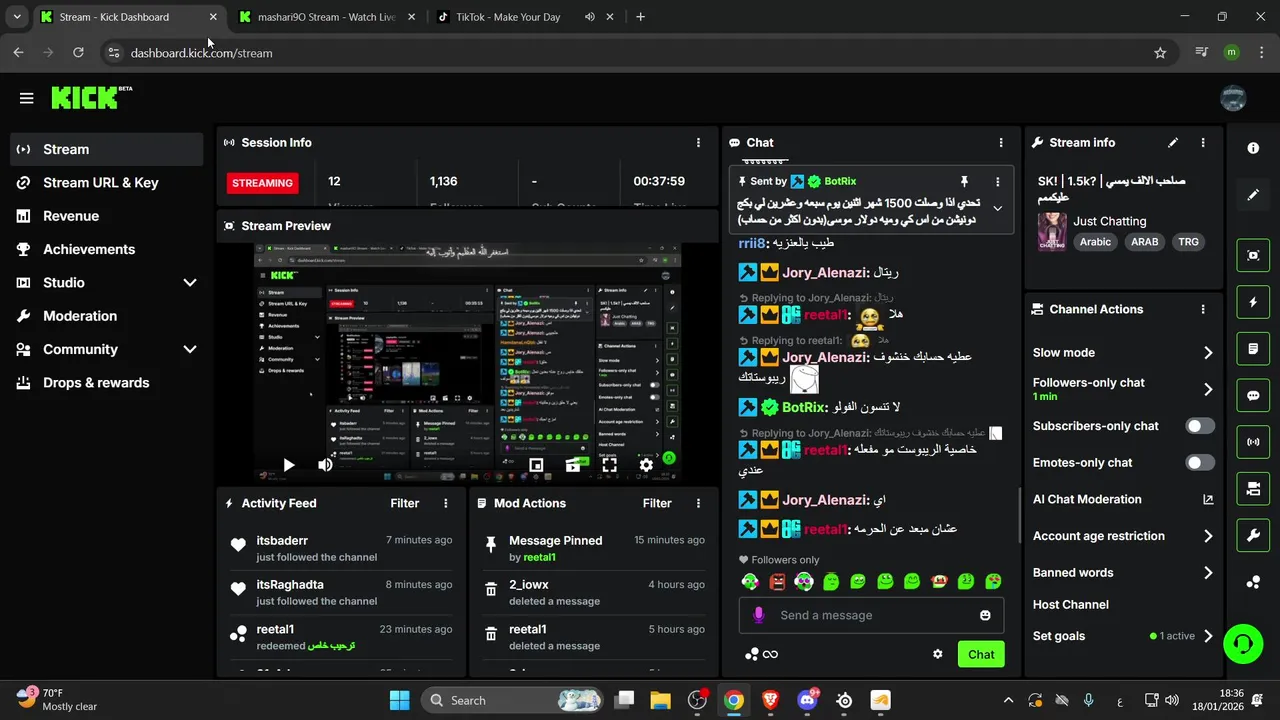Open Banned words arrow

1208,573
